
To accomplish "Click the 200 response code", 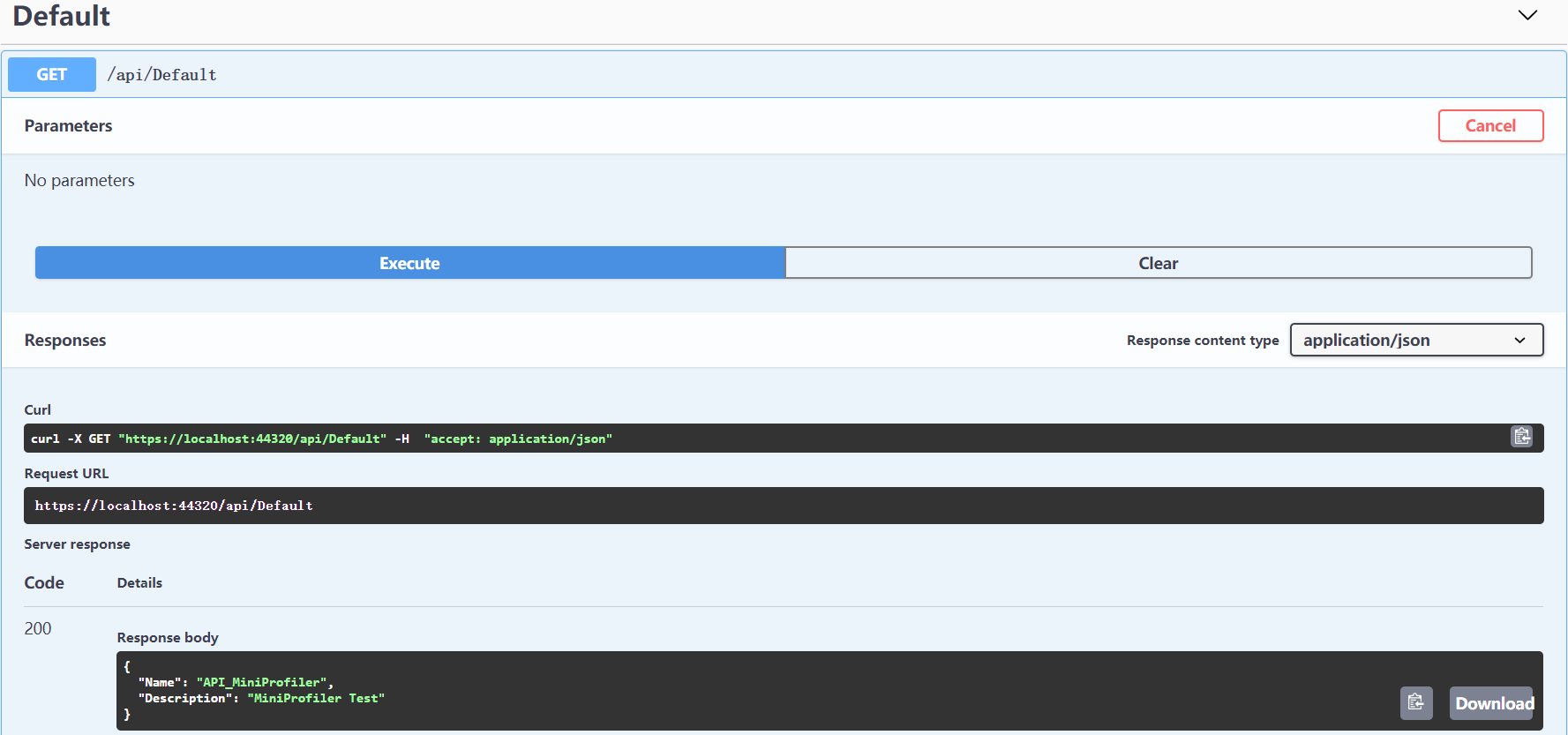I will pos(38,628).
